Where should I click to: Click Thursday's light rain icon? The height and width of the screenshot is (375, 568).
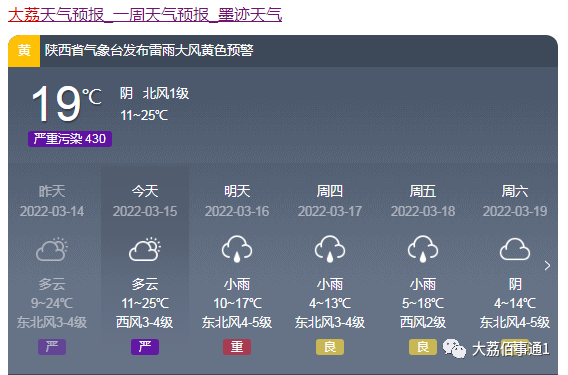330,249
